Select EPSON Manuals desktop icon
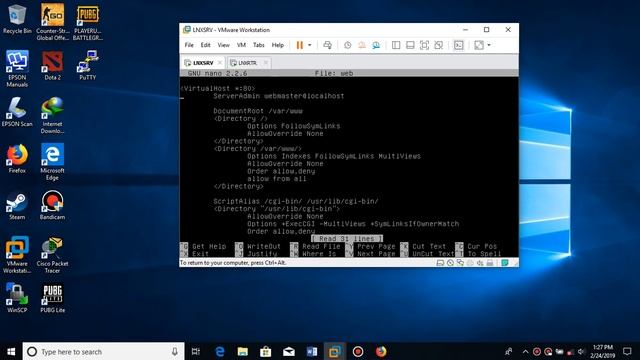The width and height of the screenshot is (640, 360). 17,69
